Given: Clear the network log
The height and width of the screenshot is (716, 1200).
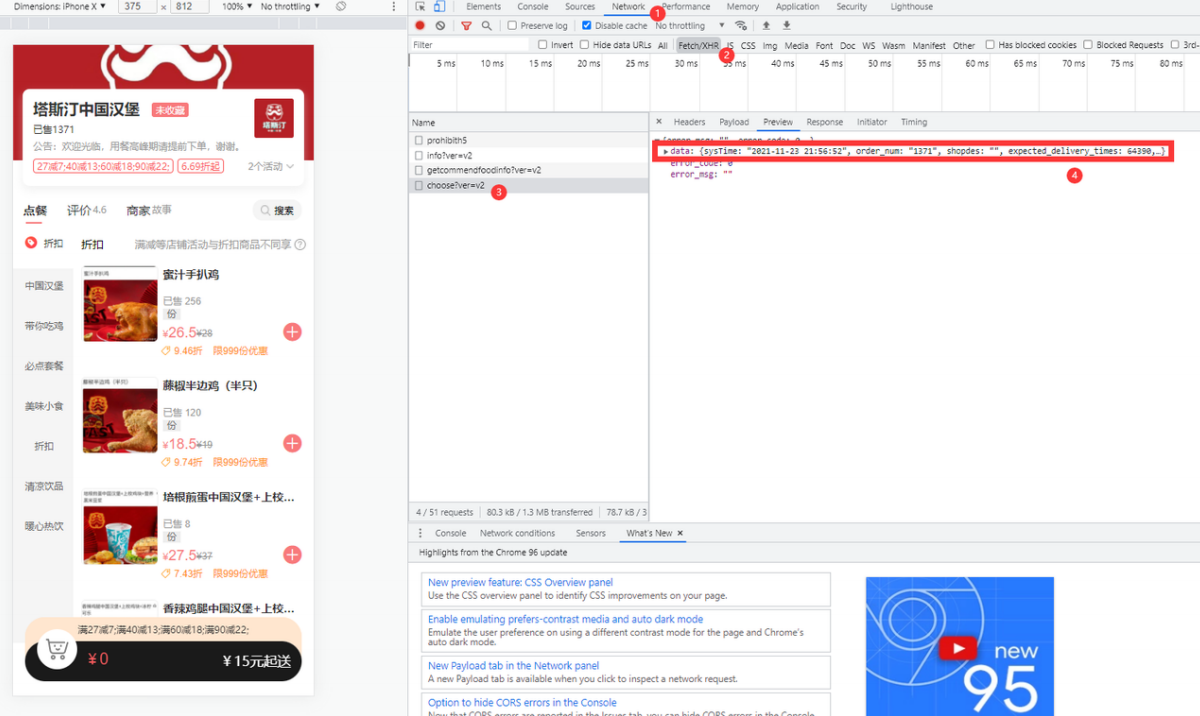Looking at the screenshot, I should 440,26.
